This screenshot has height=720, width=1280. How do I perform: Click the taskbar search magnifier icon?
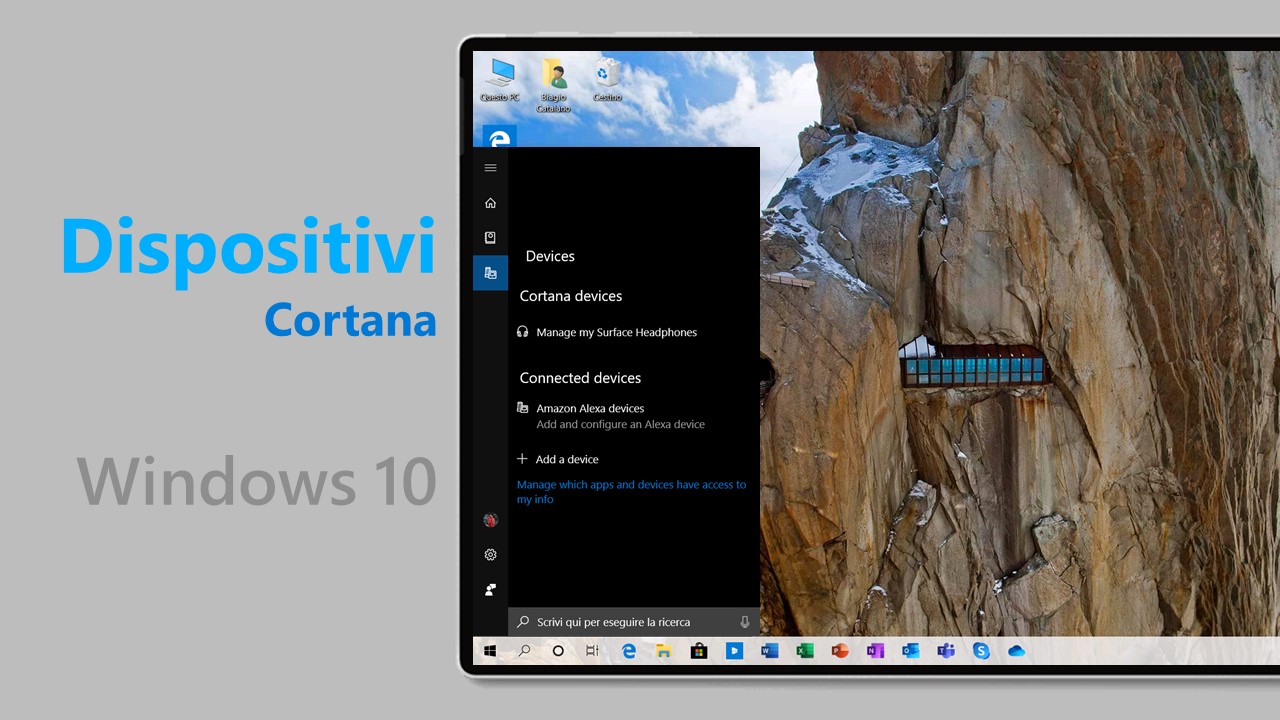pyautogui.click(x=524, y=651)
